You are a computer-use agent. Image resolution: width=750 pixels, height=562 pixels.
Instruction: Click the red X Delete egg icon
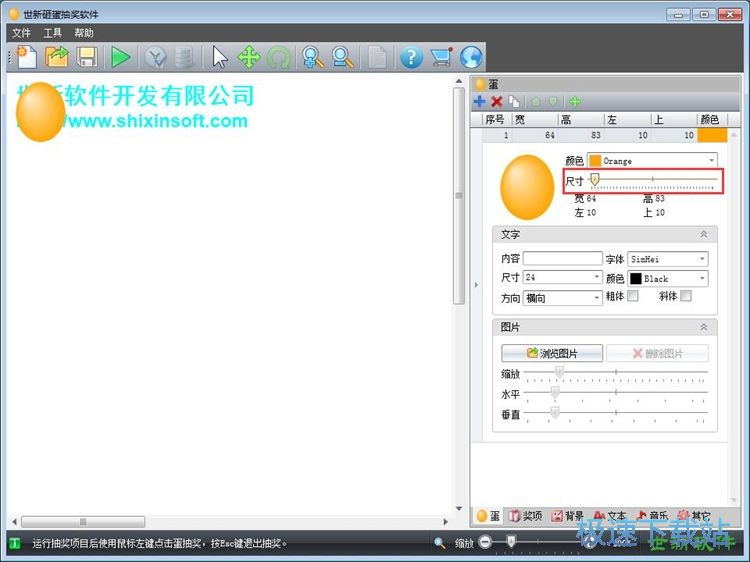tap(496, 101)
